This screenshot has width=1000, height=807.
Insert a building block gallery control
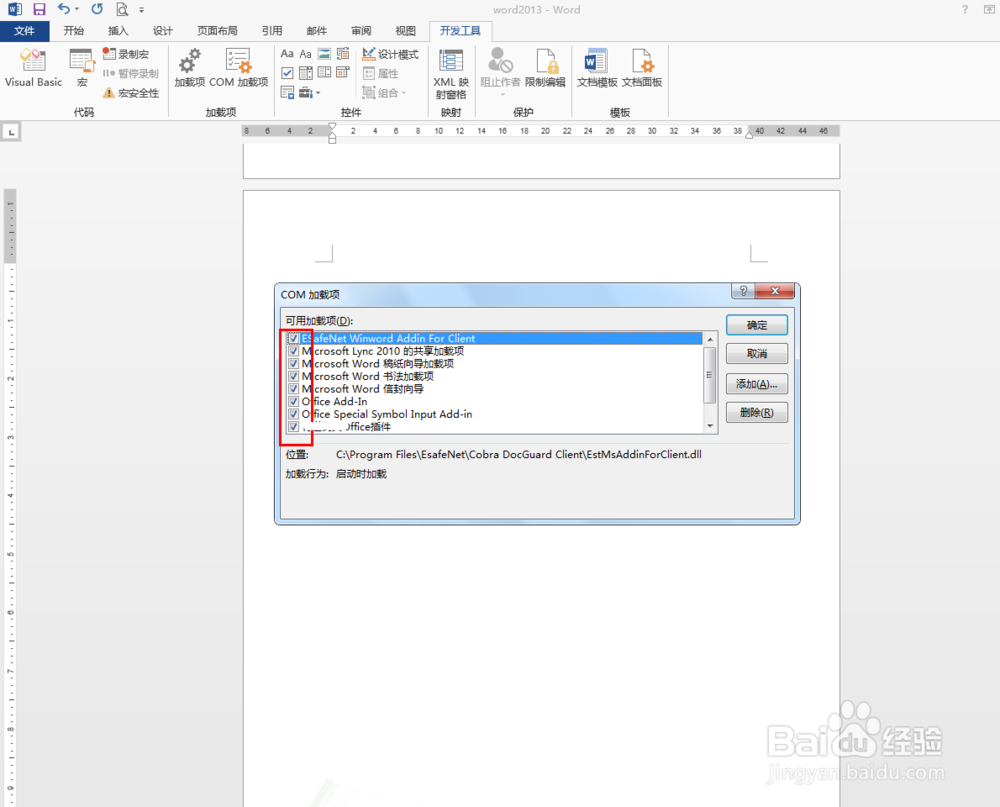point(342,54)
